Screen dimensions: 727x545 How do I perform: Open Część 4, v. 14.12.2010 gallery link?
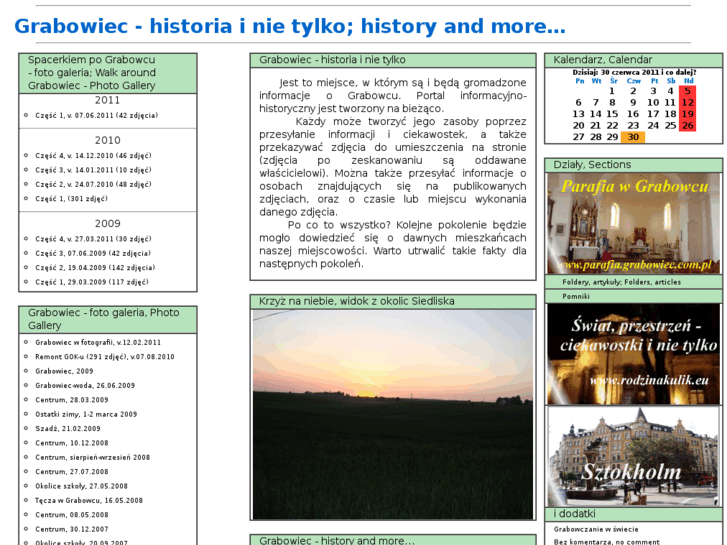[x=93, y=156]
